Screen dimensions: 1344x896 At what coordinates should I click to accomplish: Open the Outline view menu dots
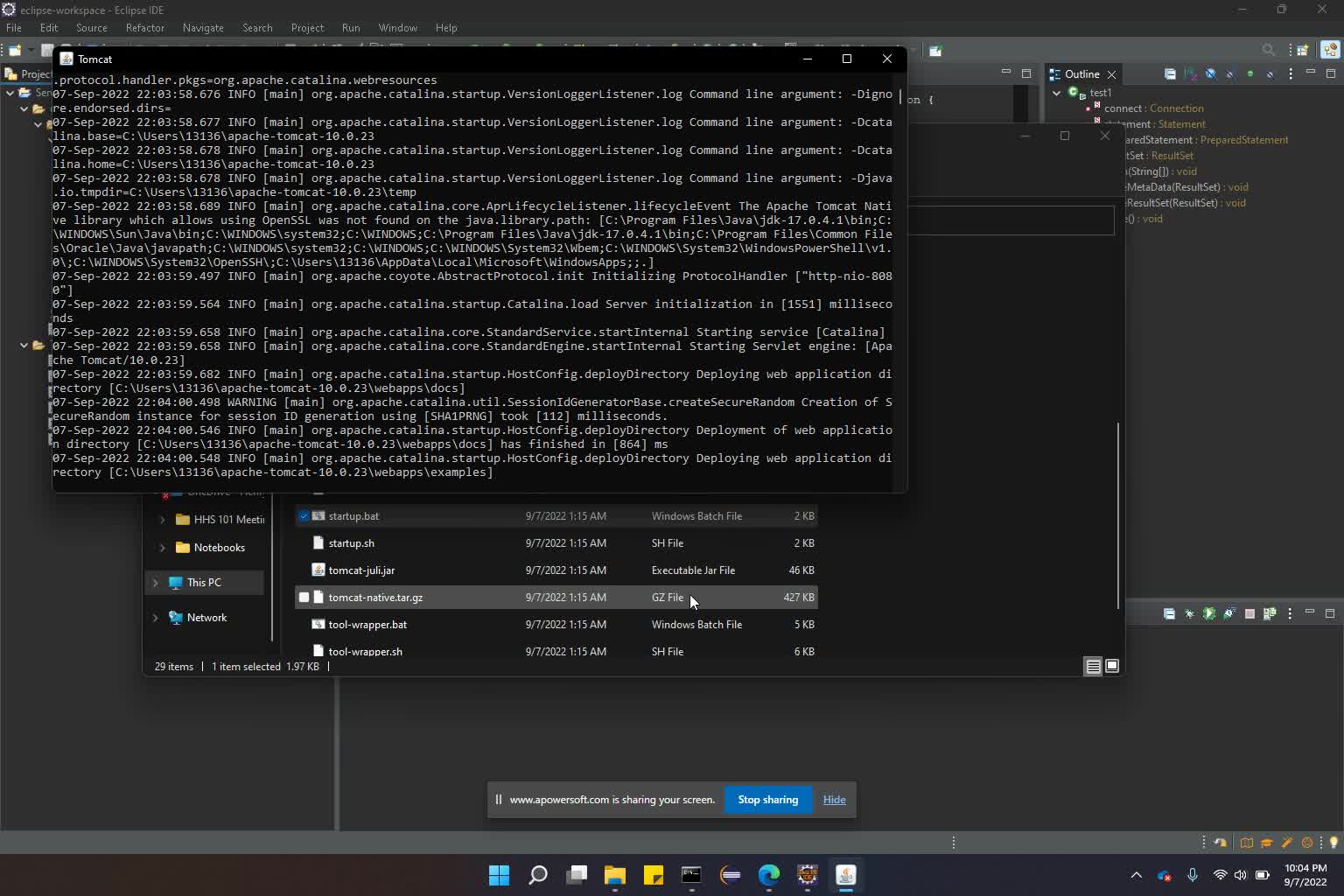coord(1291,74)
